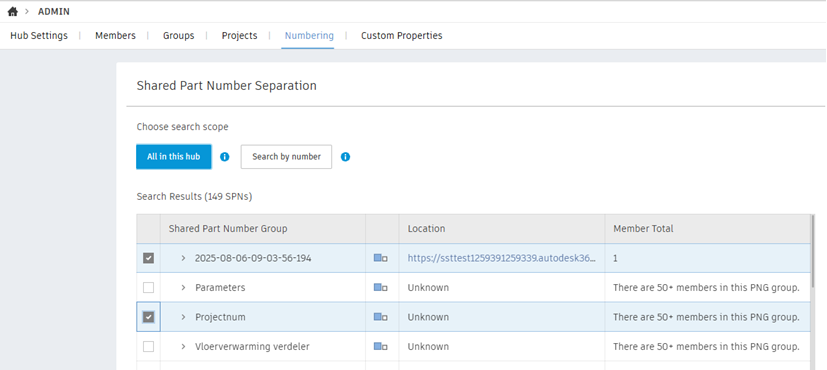The image size is (827, 370).
Task: Open the Custom Properties tab
Action: 402,36
